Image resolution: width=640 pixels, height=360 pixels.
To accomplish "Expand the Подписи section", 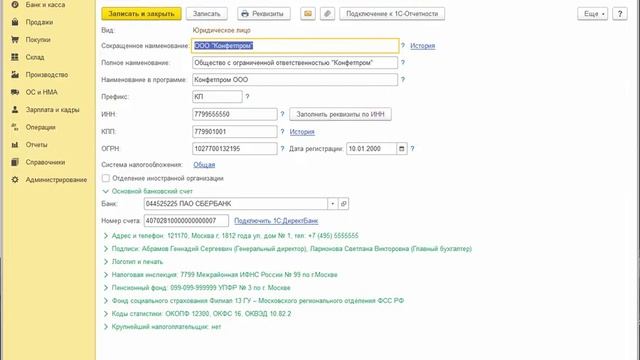I will point(106,249).
